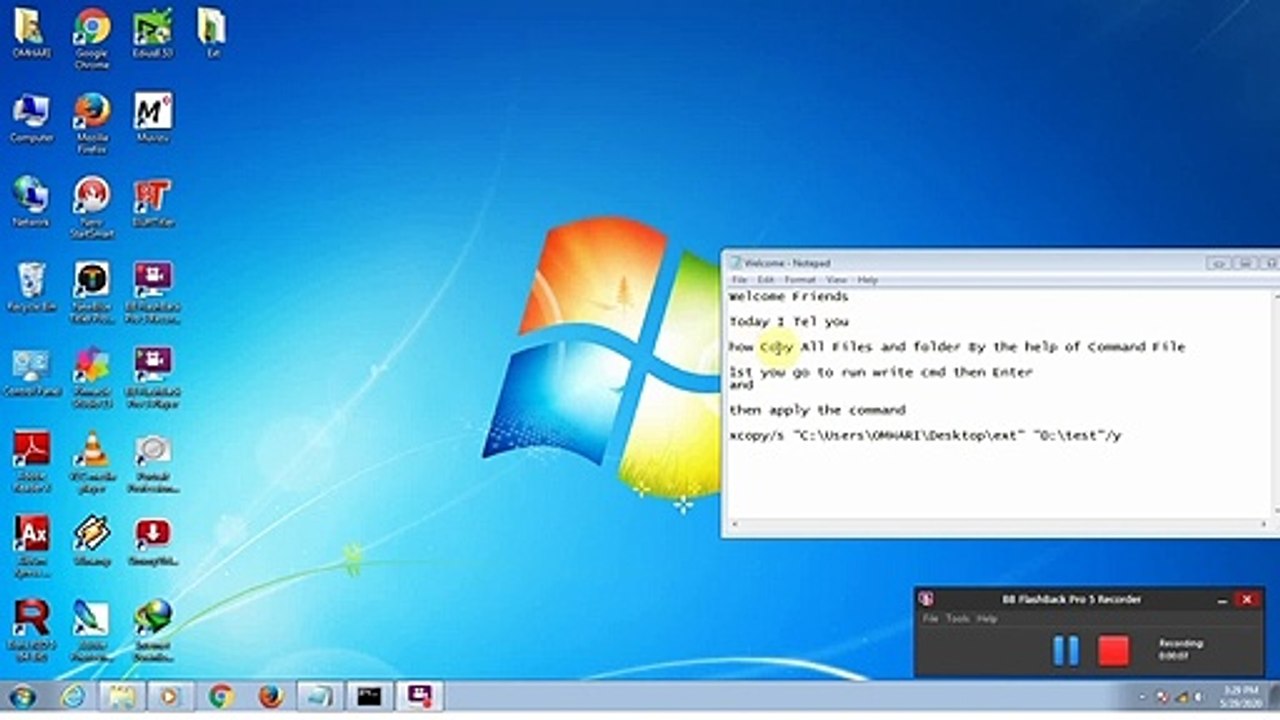Screen dimensions: 1280x720
Task: Open the red download-arrow desktop shortcut
Action: pyautogui.click(x=153, y=542)
